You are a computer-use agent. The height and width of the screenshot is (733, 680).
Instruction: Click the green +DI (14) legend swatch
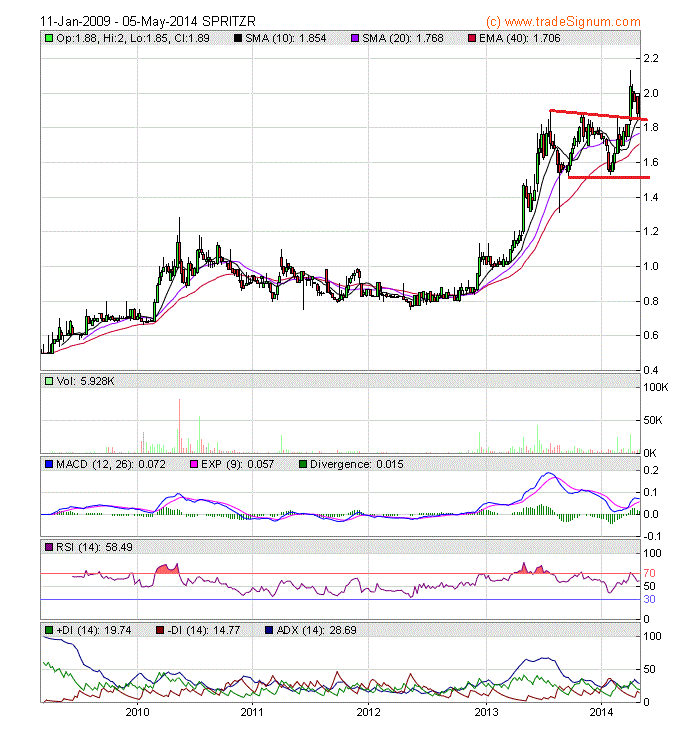tap(49, 630)
